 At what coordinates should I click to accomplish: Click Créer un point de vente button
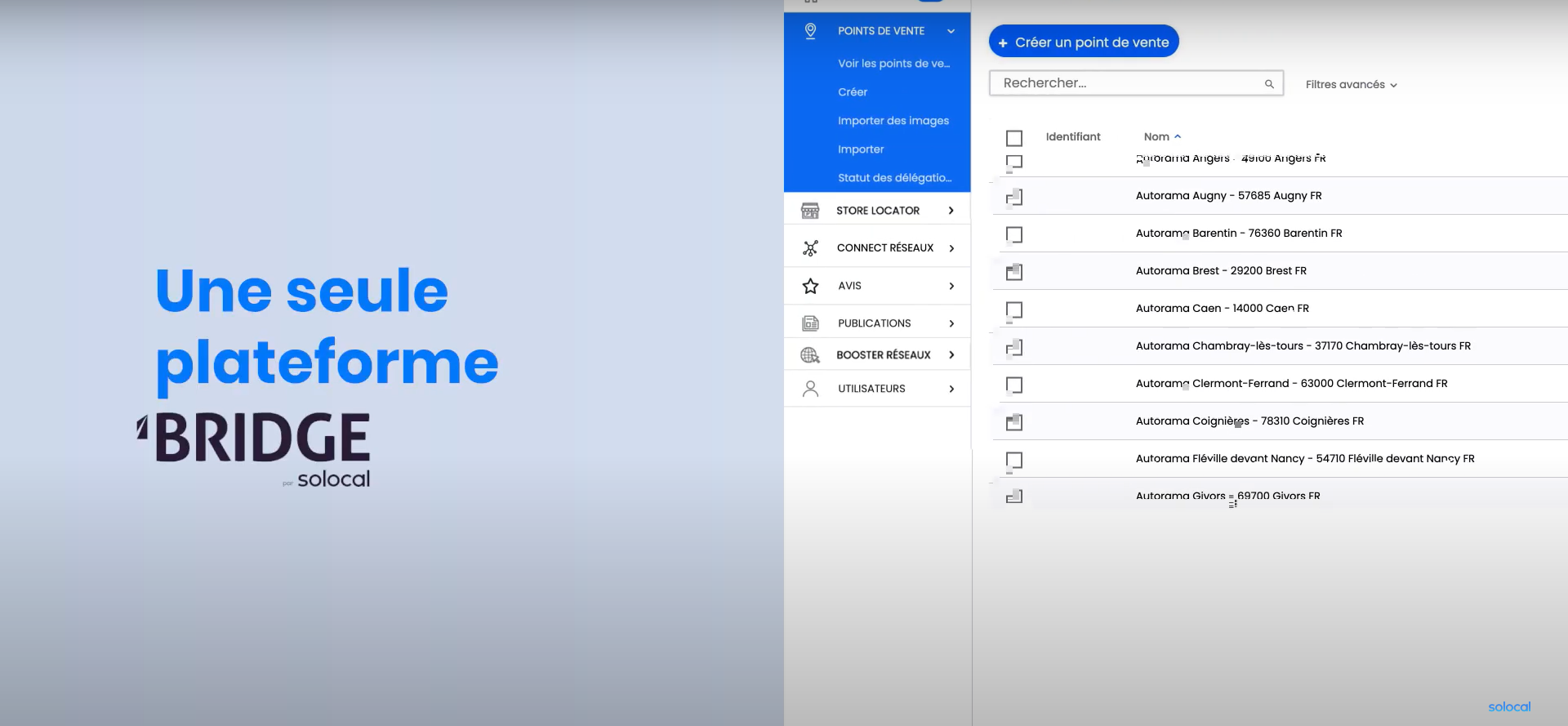tap(1084, 42)
